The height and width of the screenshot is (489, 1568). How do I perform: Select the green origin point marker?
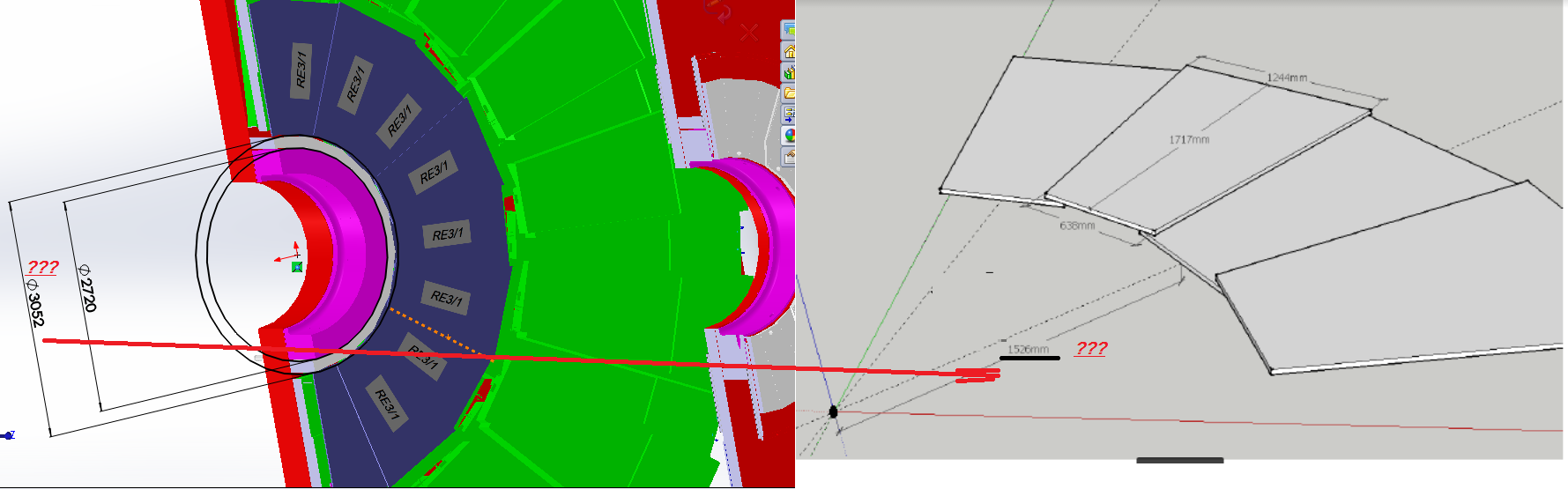[x=297, y=267]
